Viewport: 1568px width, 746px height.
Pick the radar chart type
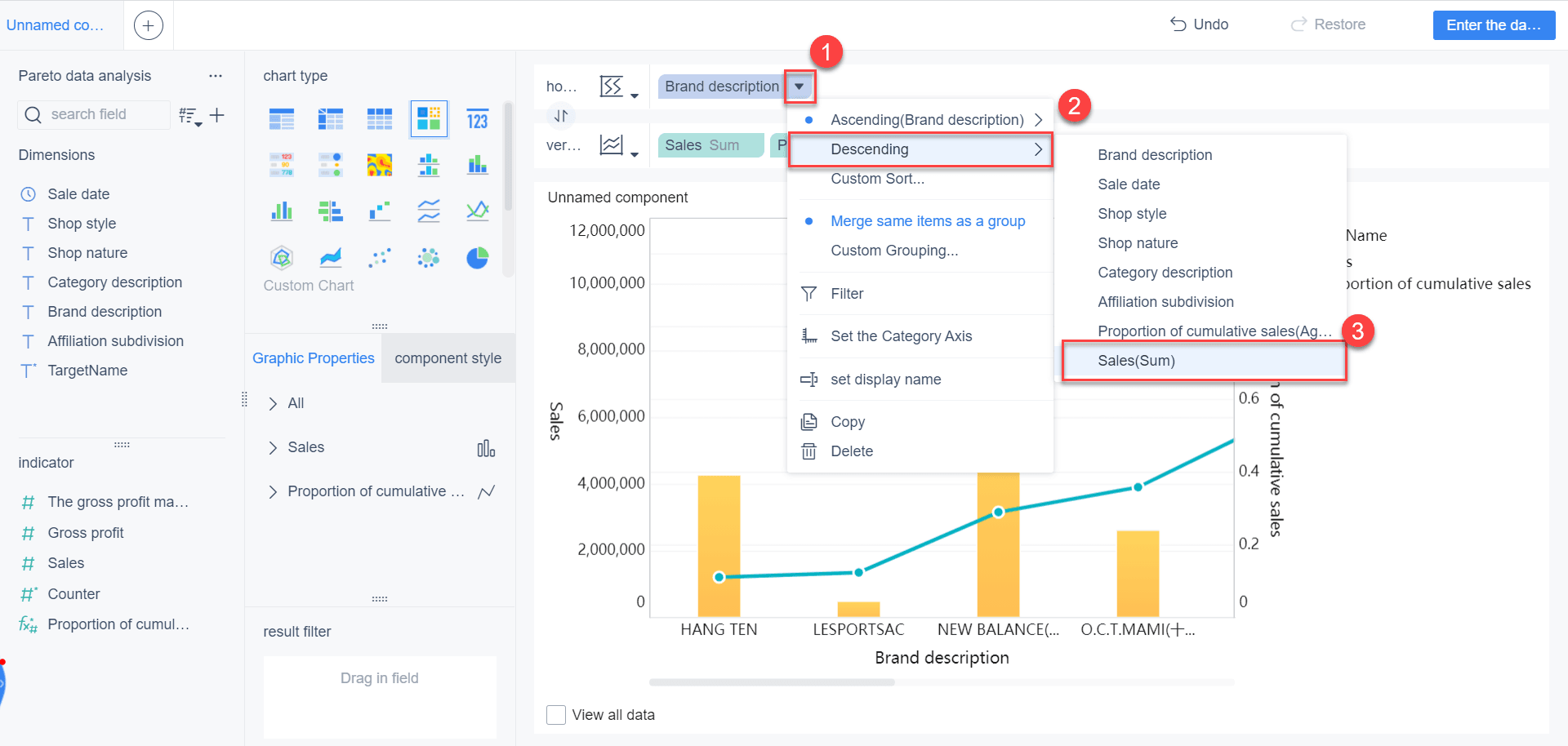tap(282, 258)
